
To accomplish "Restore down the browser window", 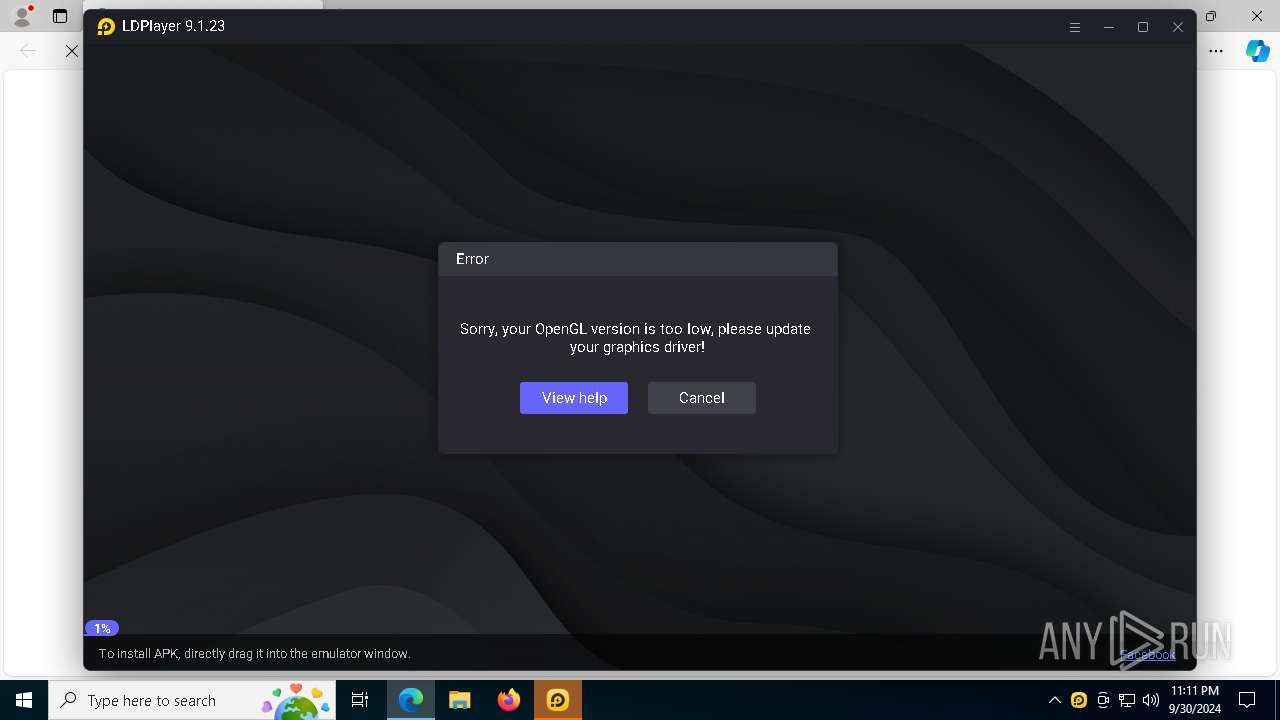I will pos(1211,16).
